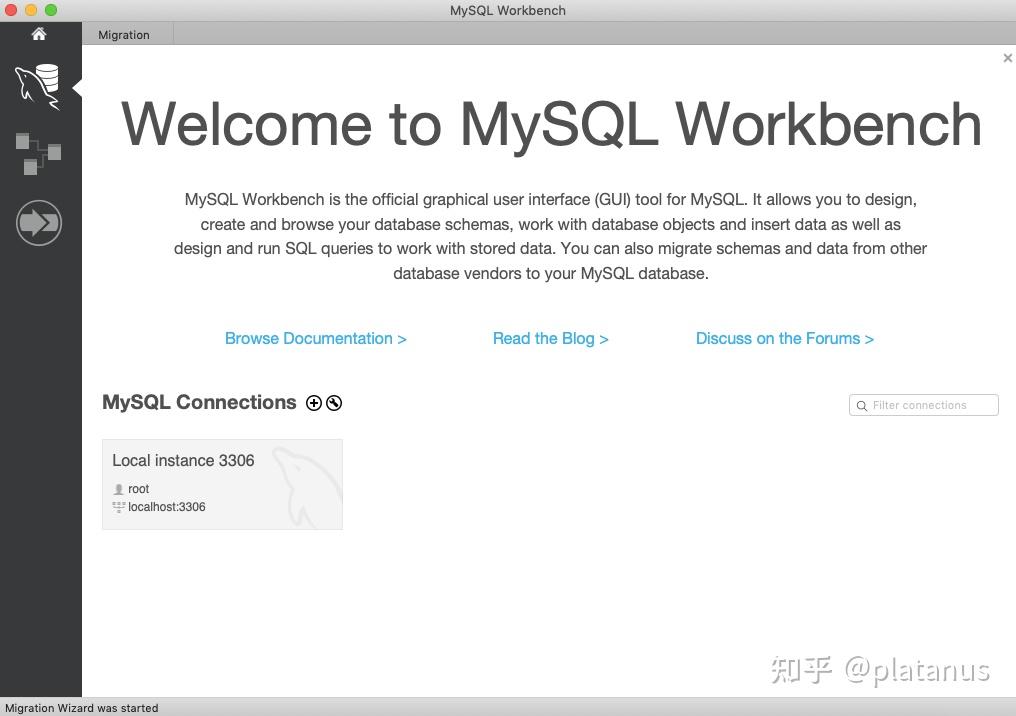The height and width of the screenshot is (716, 1016).
Task: Open the models view from the sidebar
Action: 39,152
